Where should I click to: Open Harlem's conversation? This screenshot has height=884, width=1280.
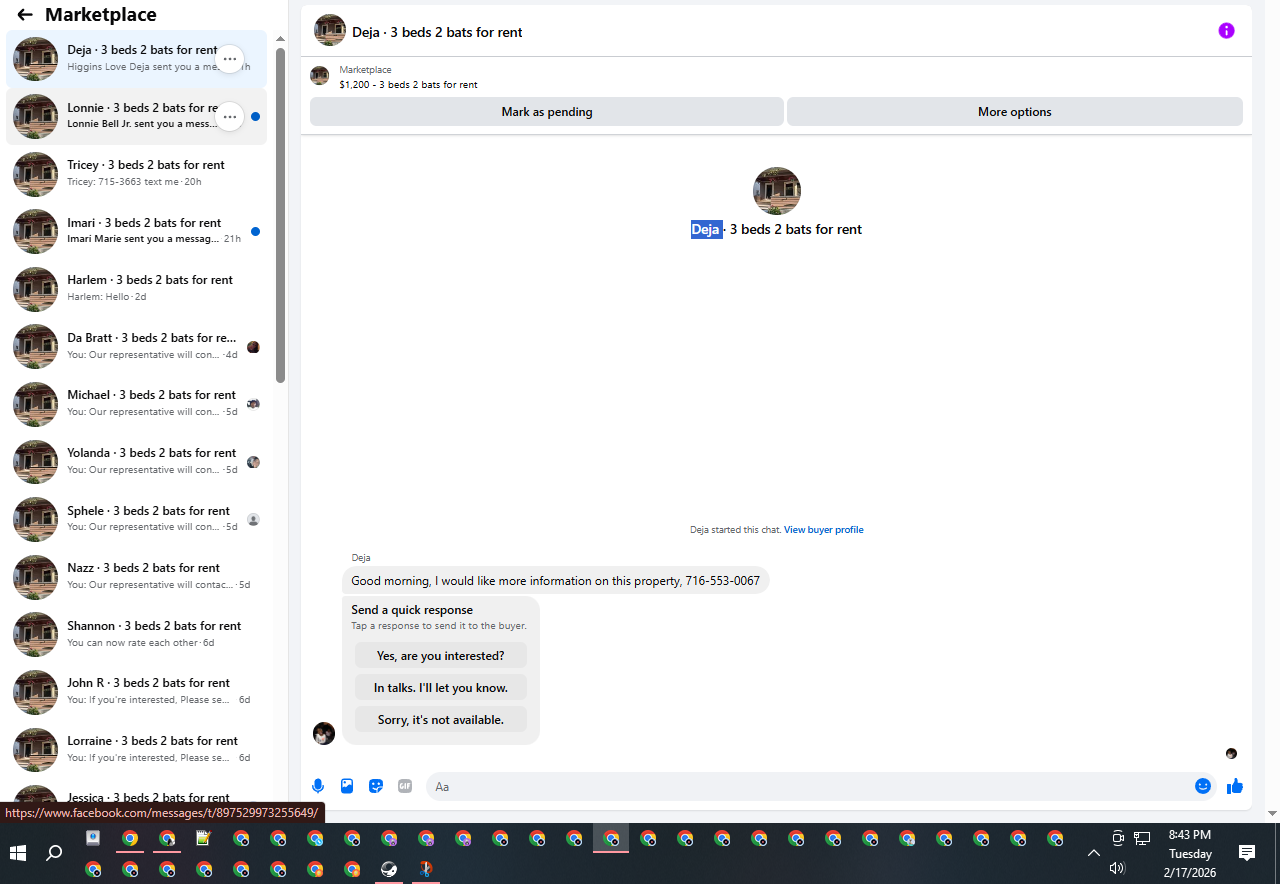tap(136, 289)
